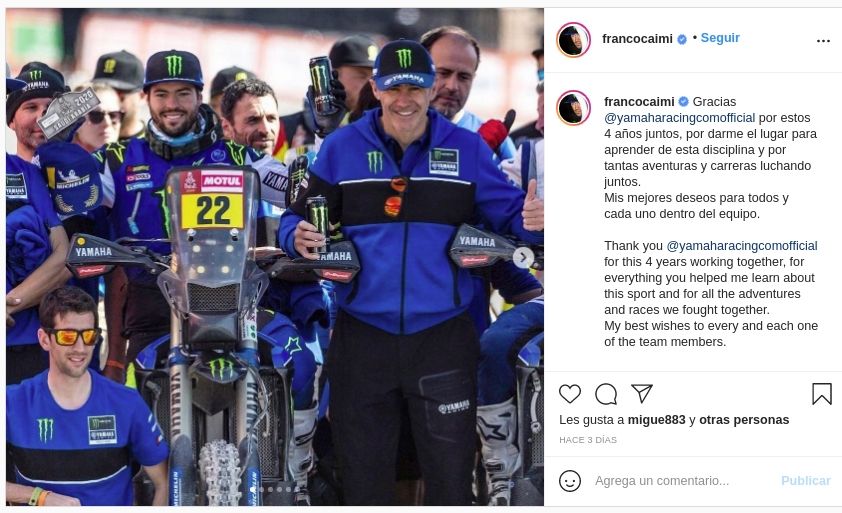Show list of otras personas likes
The width and height of the screenshot is (842, 513).
(x=744, y=420)
